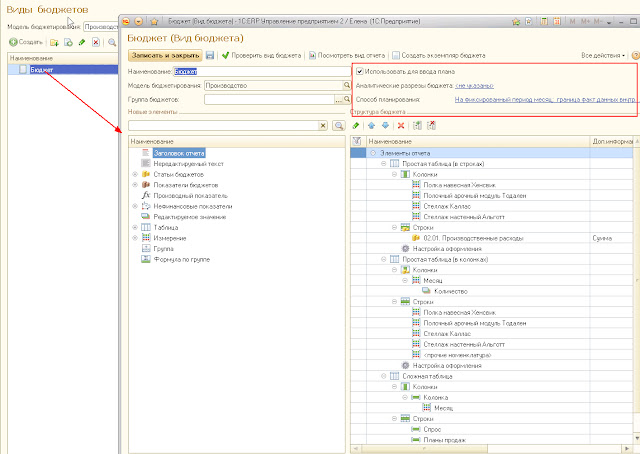Image resolution: width=640 pixels, height=454 pixels.
Task: Toggle 'Использовать для ввода плана' checkbox
Action: pos(360,71)
